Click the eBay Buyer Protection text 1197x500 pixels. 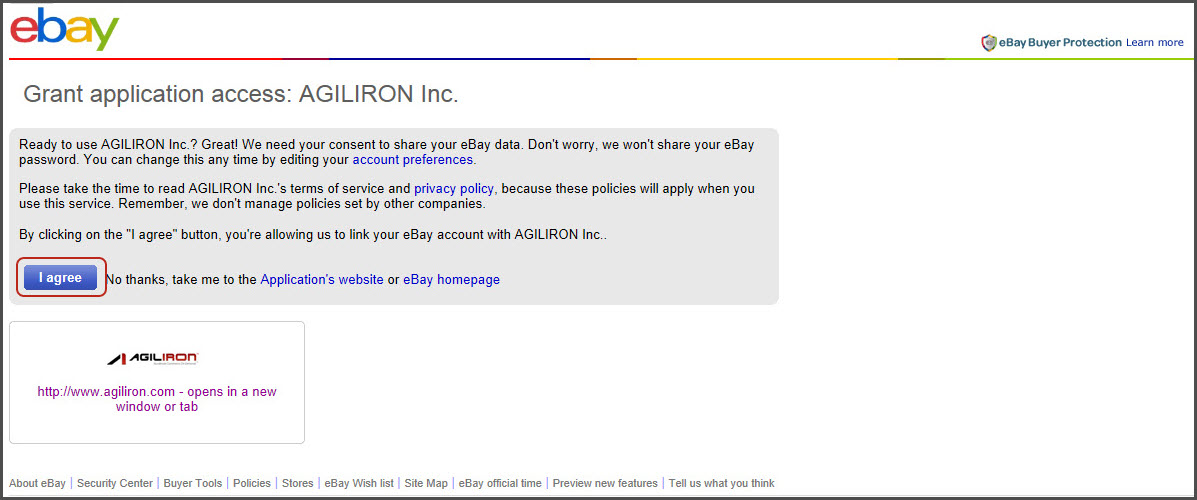[x=1060, y=43]
